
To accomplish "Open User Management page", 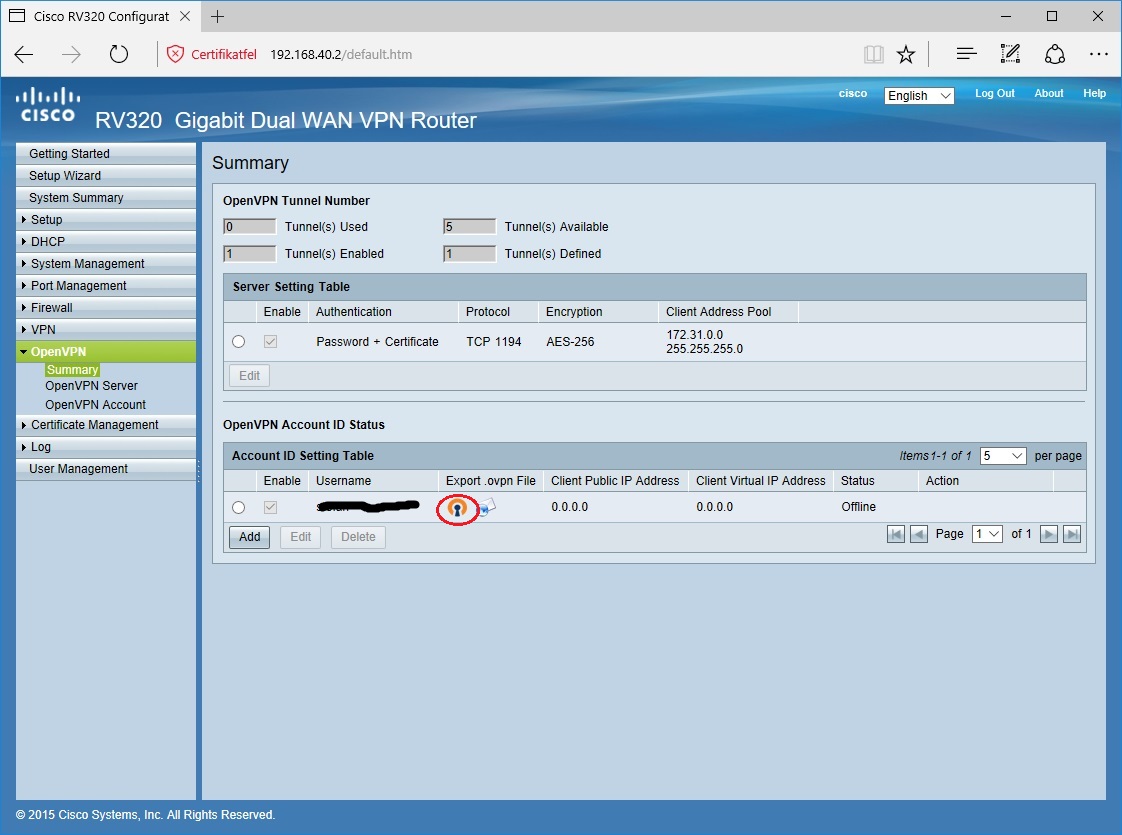I will tap(106, 469).
